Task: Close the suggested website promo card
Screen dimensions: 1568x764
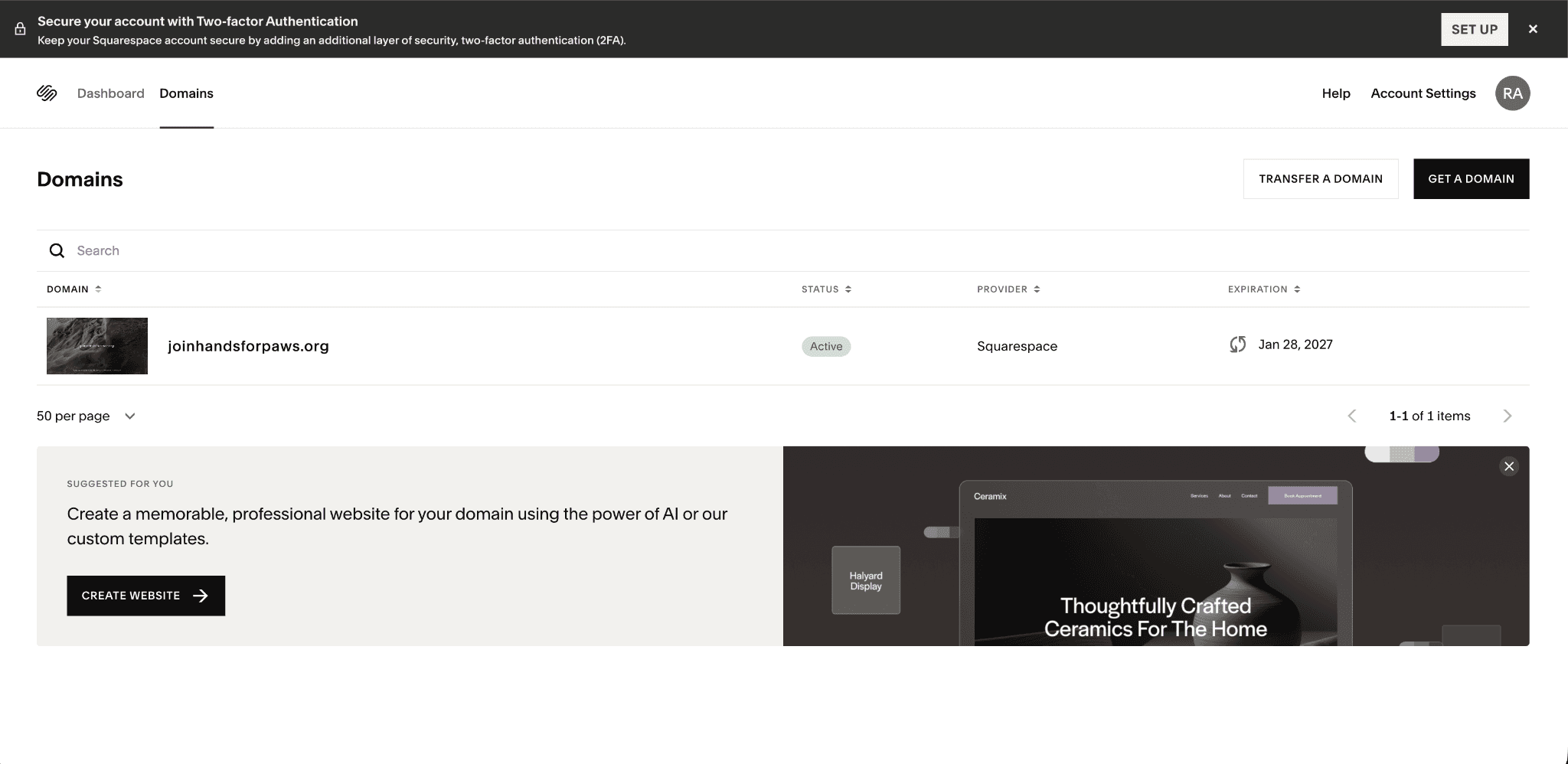Action: 1508,466
